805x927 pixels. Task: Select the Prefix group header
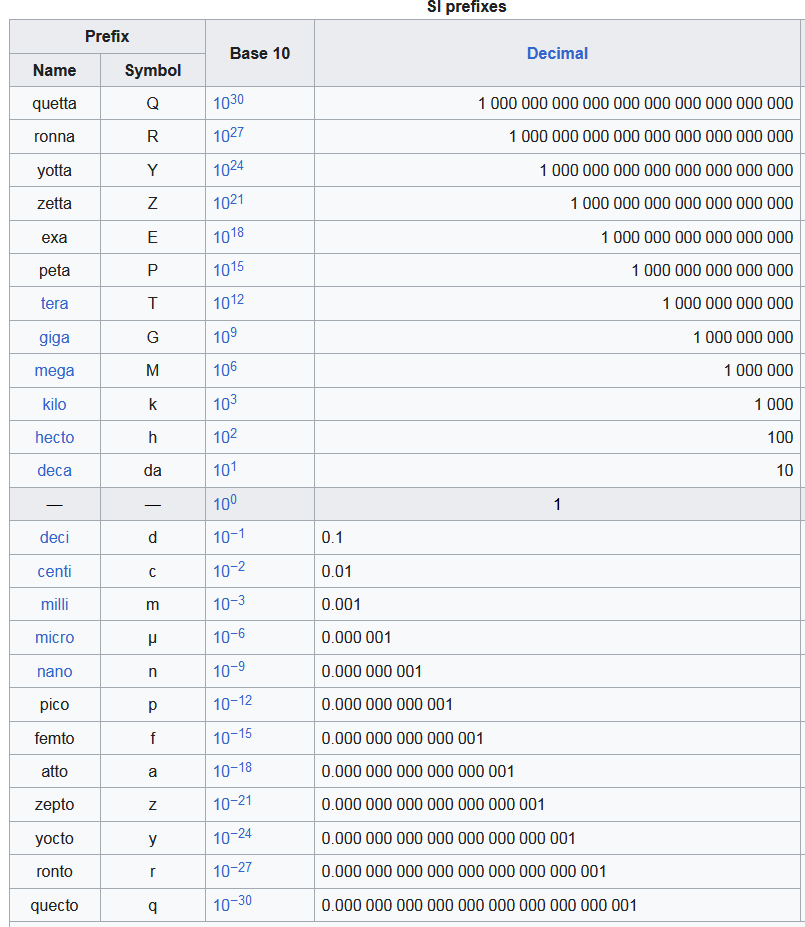(x=108, y=37)
